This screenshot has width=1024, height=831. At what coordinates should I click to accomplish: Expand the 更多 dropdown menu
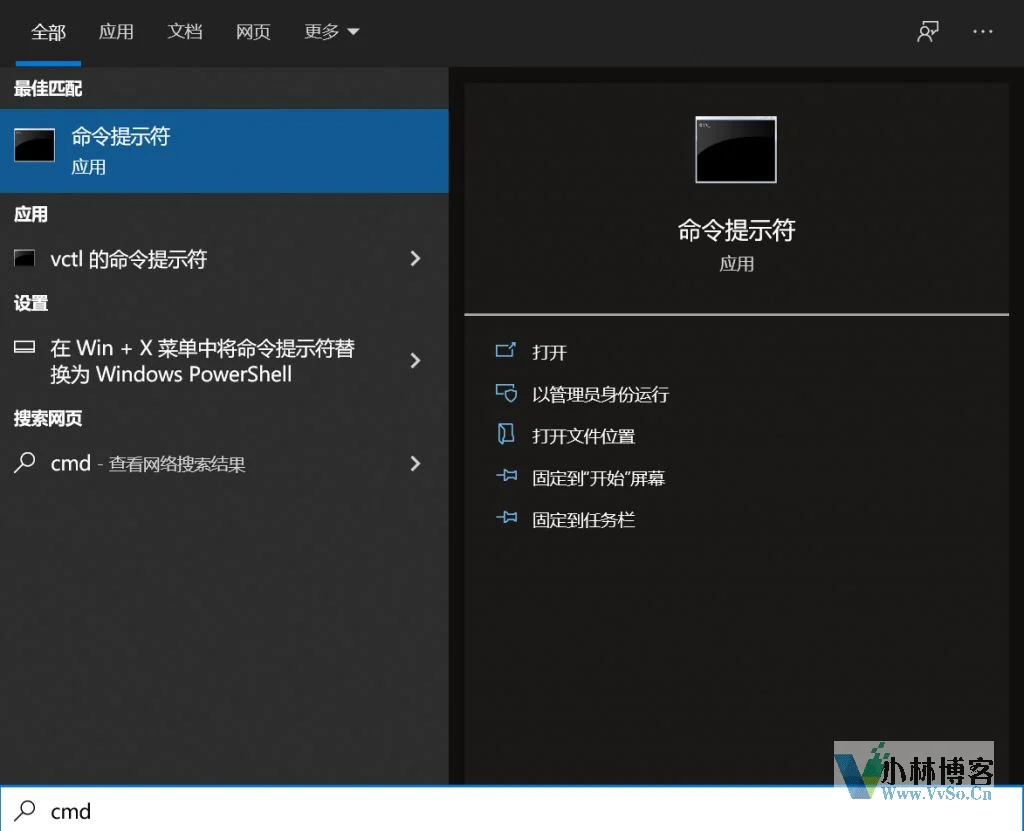(332, 32)
